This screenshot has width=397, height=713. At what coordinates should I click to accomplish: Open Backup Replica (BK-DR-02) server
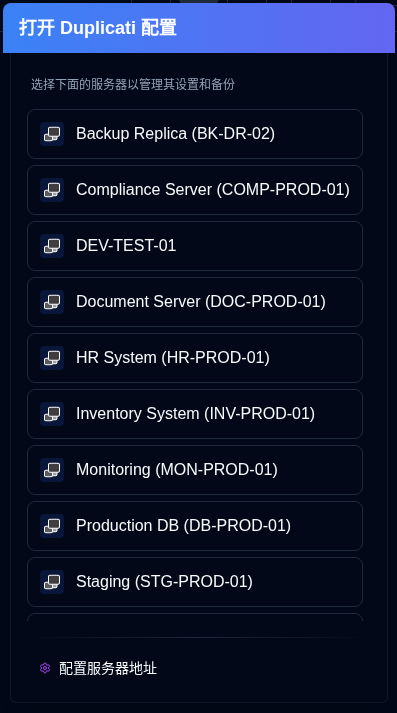click(x=195, y=134)
